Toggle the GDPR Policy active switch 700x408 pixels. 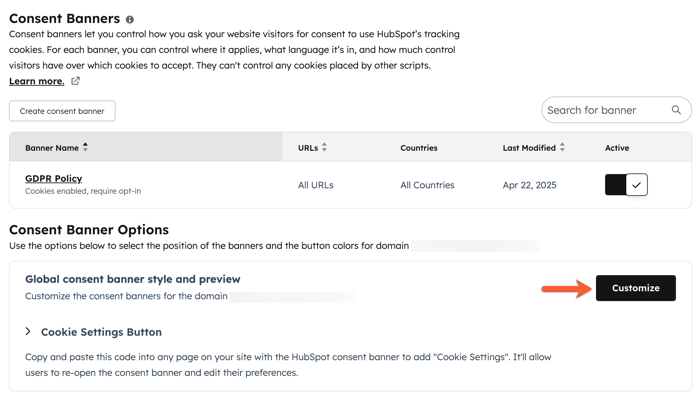pyautogui.click(x=626, y=185)
